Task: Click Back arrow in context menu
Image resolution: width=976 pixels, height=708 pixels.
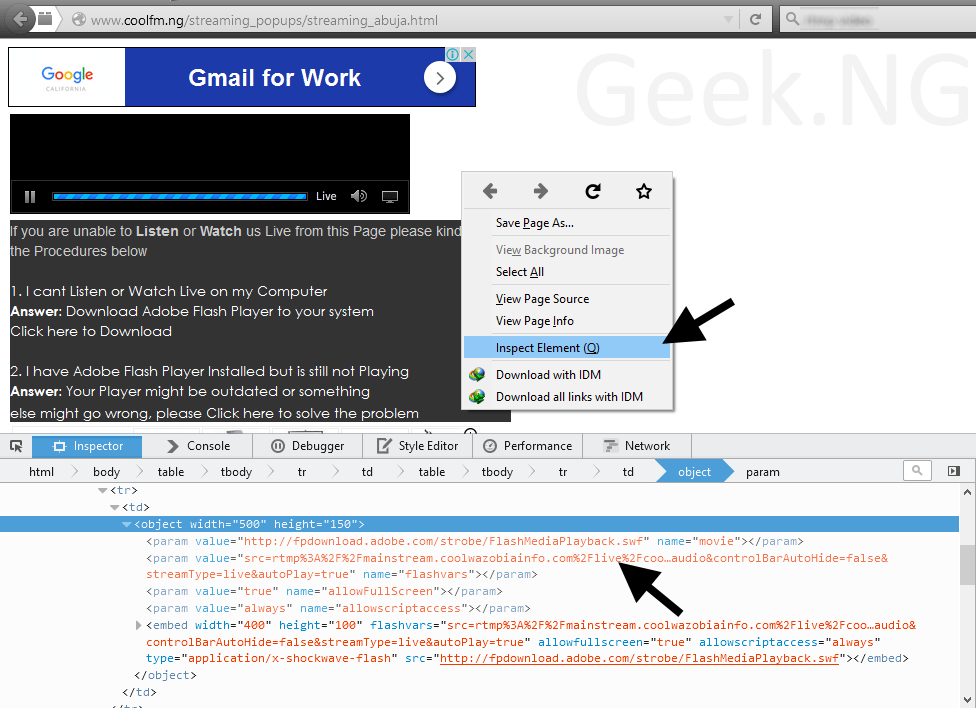Action: pos(490,191)
